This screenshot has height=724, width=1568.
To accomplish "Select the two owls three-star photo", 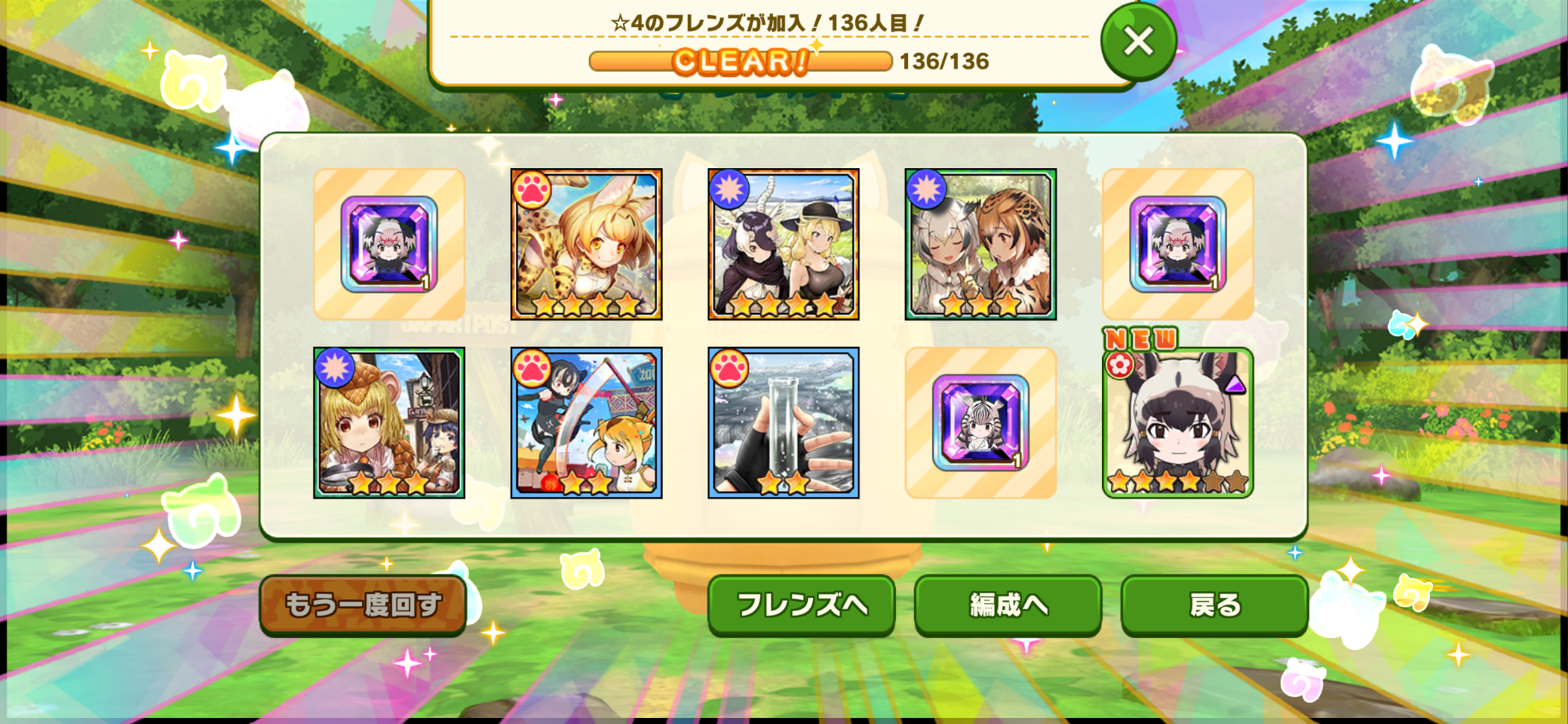I will tap(980, 244).
